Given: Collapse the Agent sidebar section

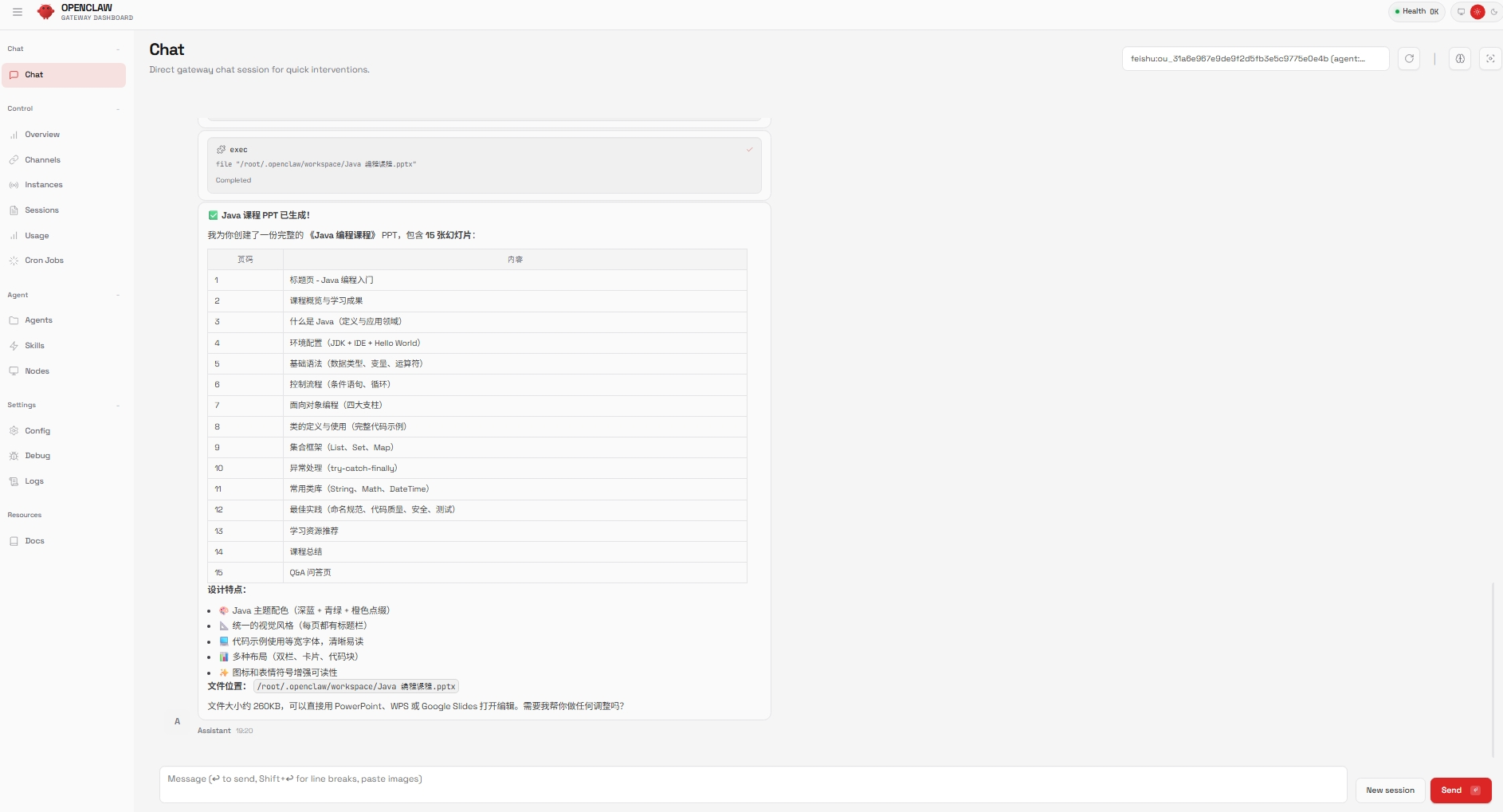Looking at the screenshot, I should coord(118,296).
